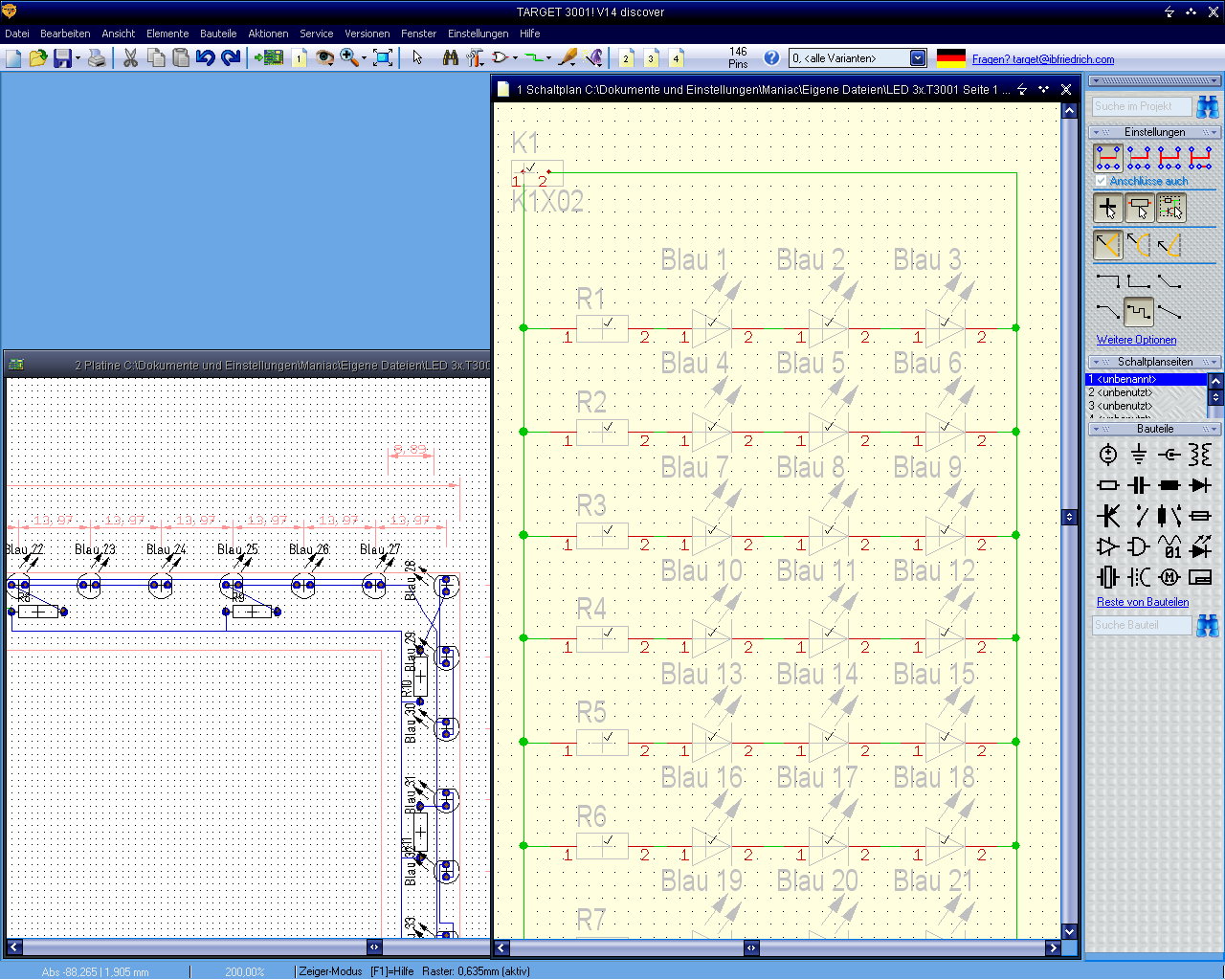Click the 'Suche Bauteil' search field
Screen dimensions: 1225x980
[1141, 625]
